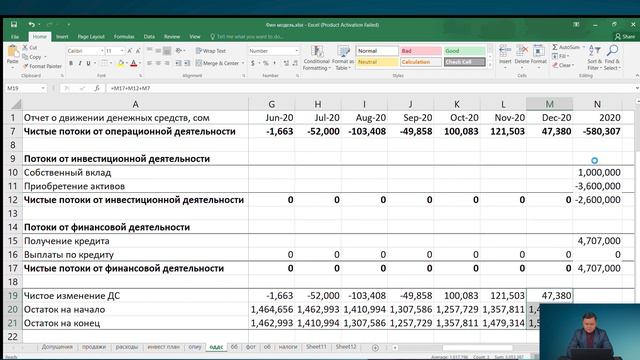The height and width of the screenshot is (360, 640).
Task: Open Format as Table
Action: click(343, 58)
